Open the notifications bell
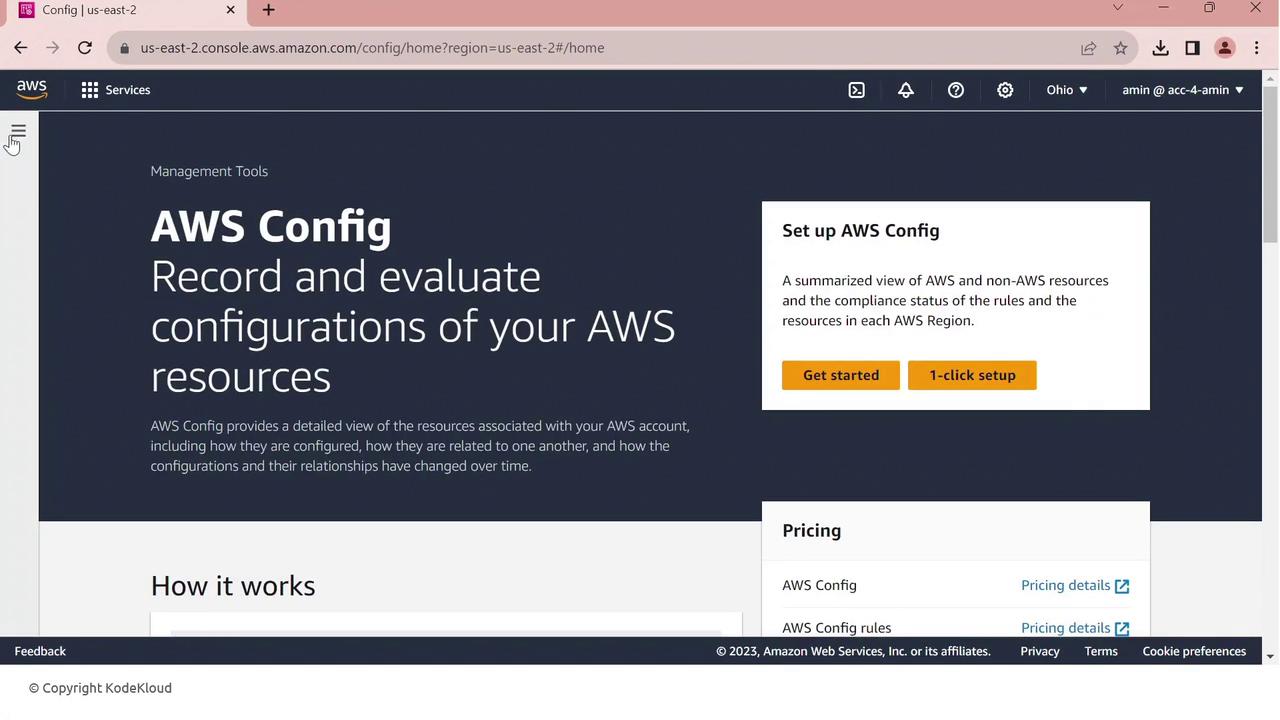The width and height of the screenshot is (1280, 720). pos(906,90)
